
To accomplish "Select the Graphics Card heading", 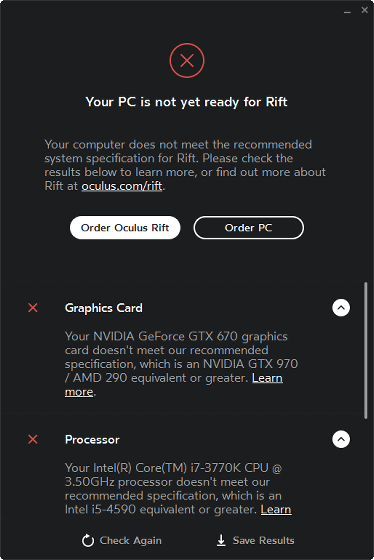I will [x=104, y=308].
